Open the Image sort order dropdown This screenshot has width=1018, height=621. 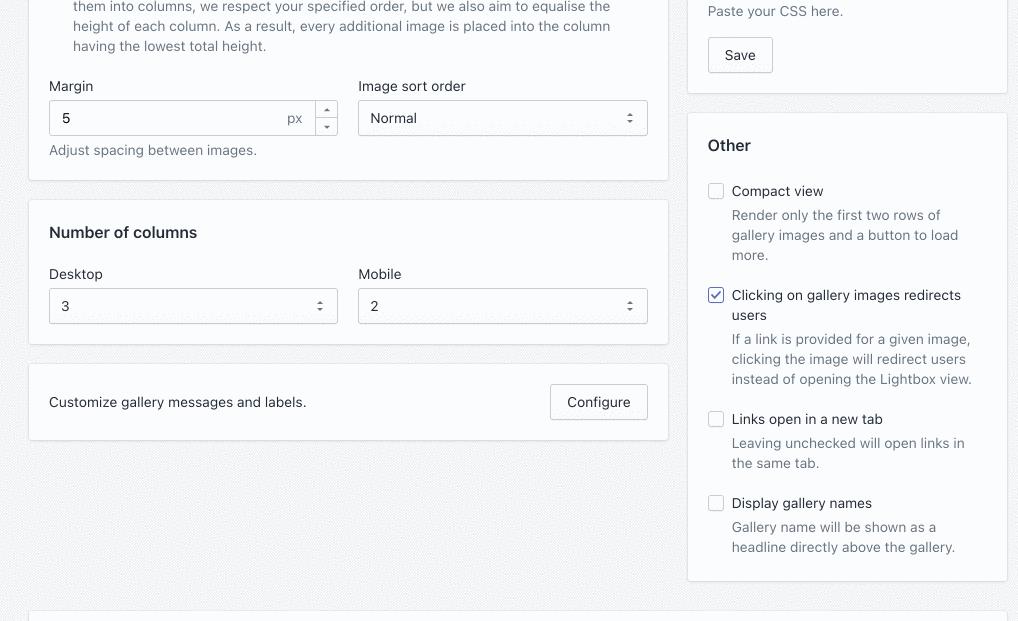[503, 118]
